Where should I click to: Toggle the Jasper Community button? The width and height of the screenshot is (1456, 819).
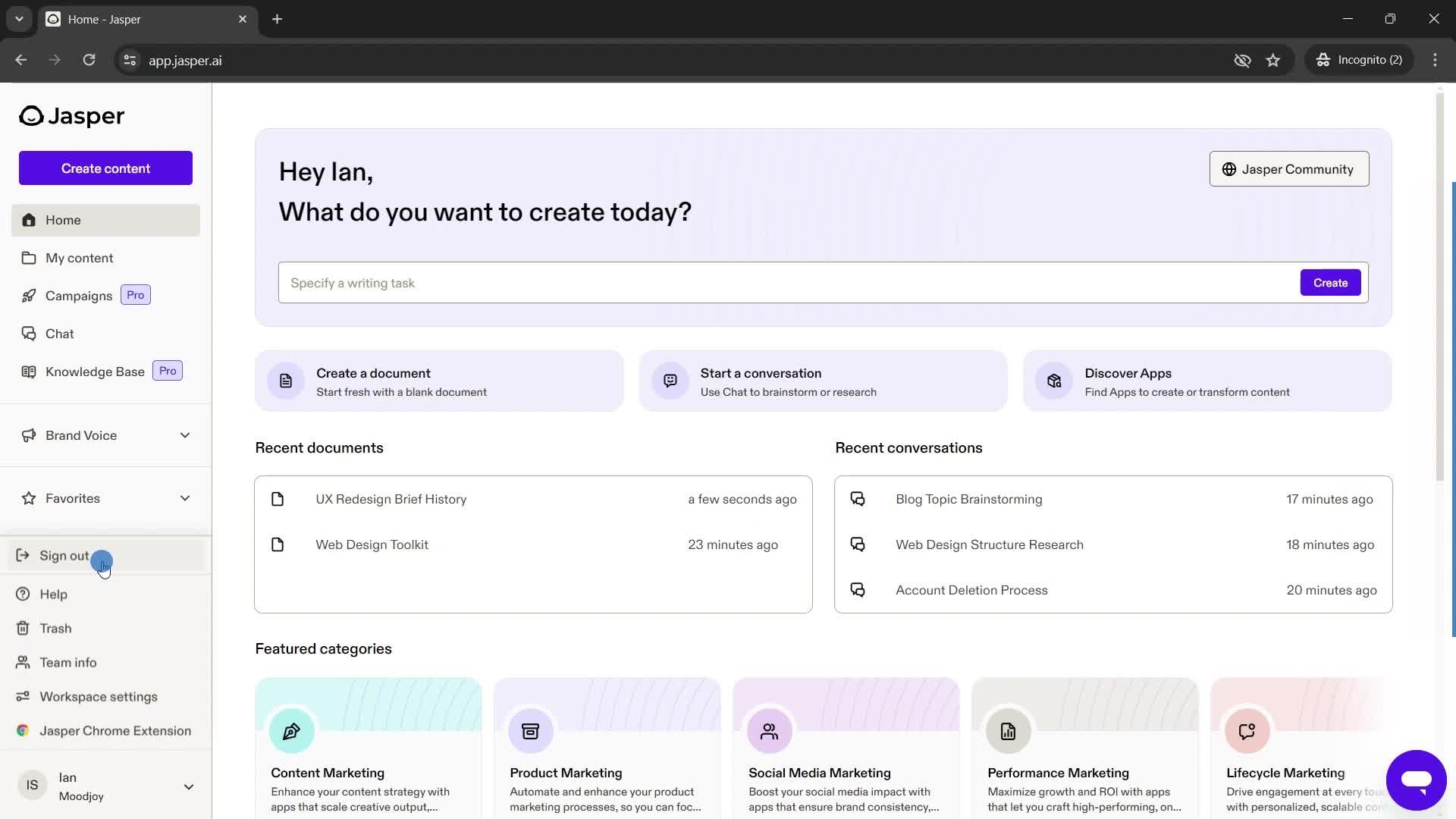click(x=1288, y=169)
